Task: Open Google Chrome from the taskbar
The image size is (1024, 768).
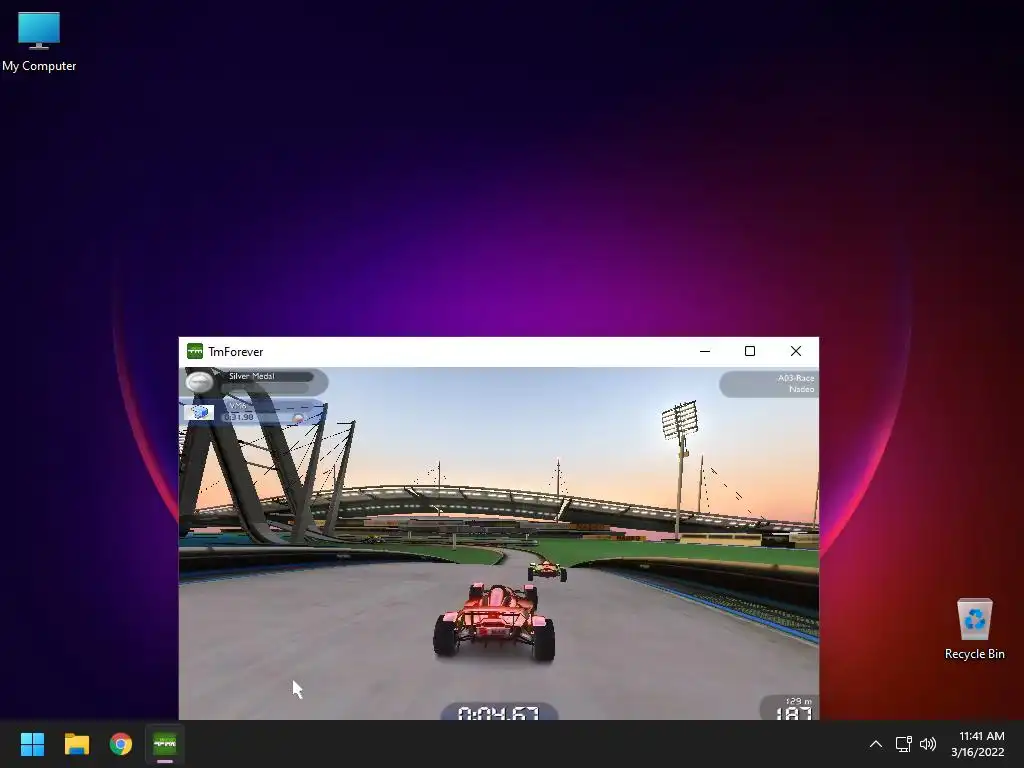Action: (x=121, y=744)
